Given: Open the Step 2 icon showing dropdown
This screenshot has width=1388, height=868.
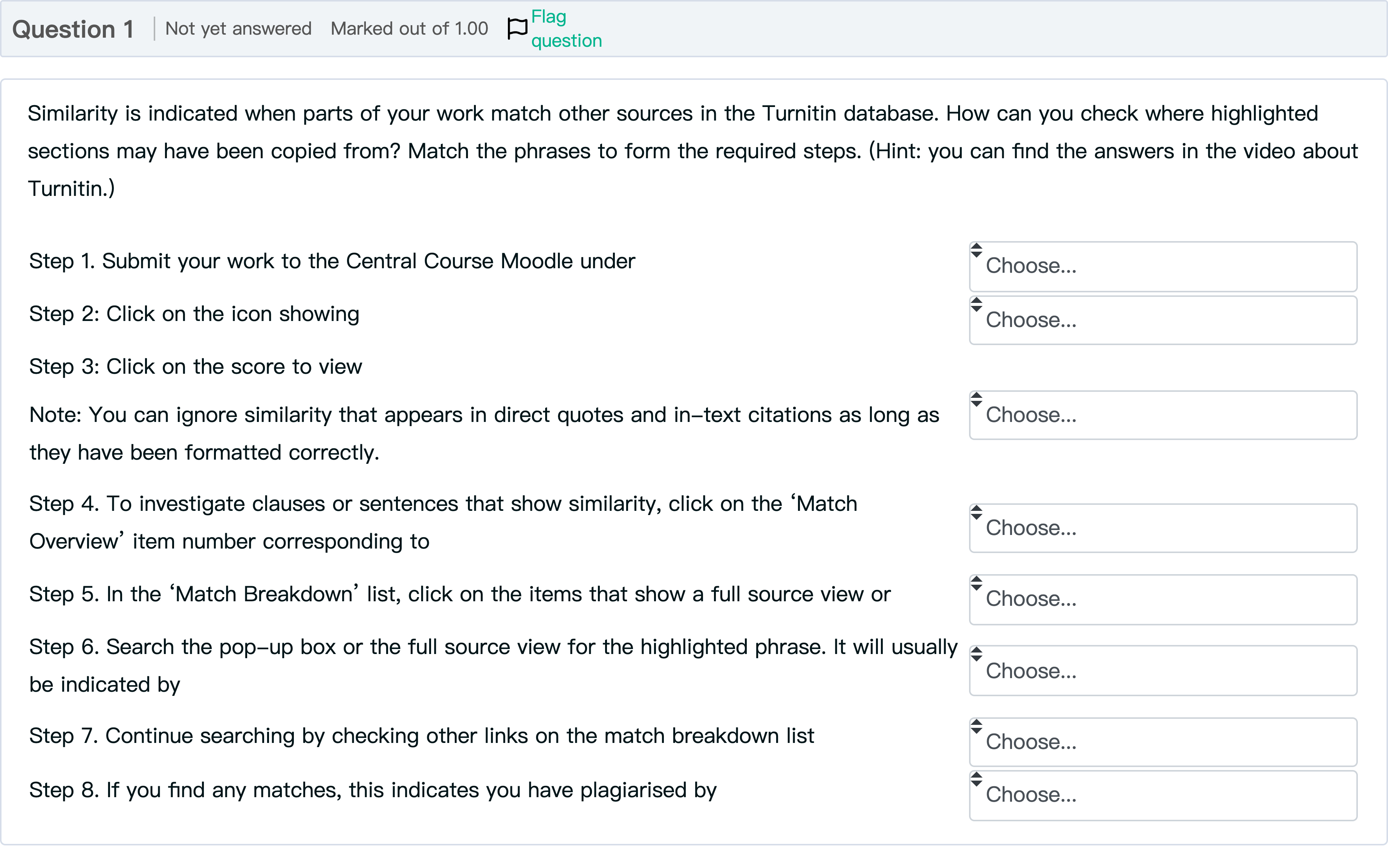Looking at the screenshot, I should [x=1162, y=320].
